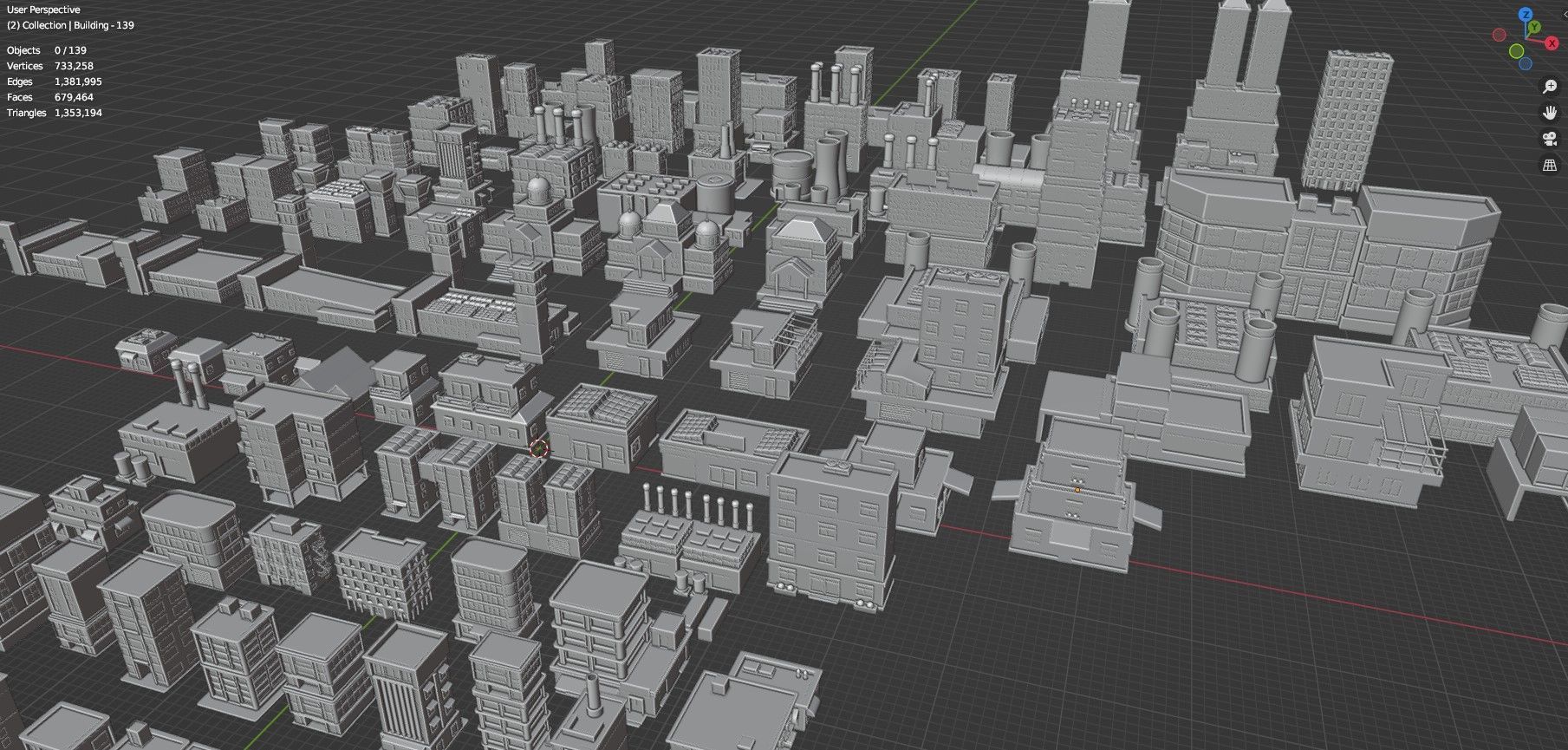Viewport: 1568px width, 750px height.
Task: Expand the sidebar arrow at viewport corner
Action: [1565, 15]
